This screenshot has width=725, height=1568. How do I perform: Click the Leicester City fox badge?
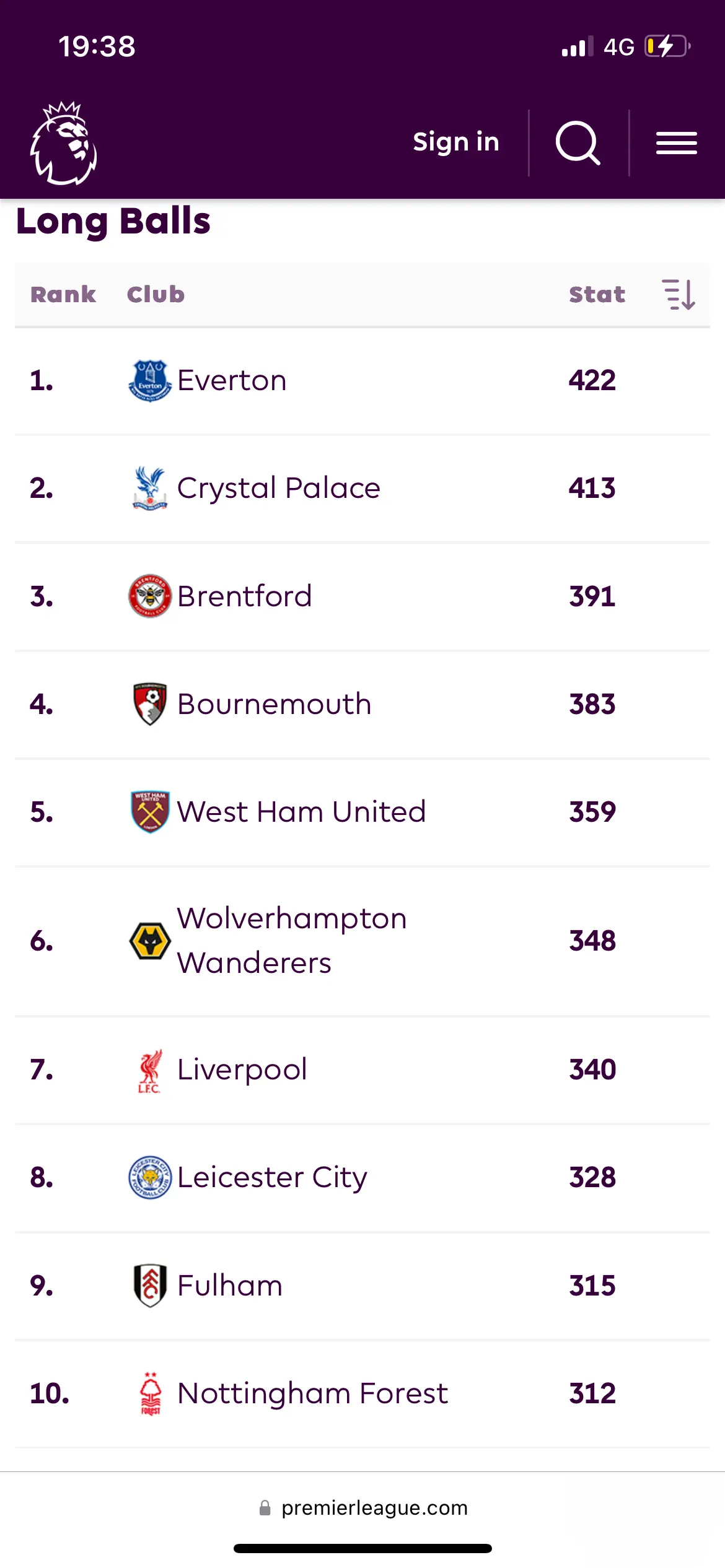point(150,1177)
